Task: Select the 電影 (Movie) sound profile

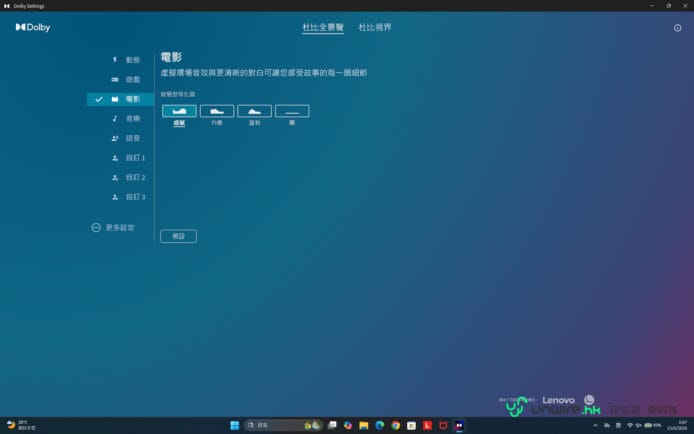Action: pos(120,99)
